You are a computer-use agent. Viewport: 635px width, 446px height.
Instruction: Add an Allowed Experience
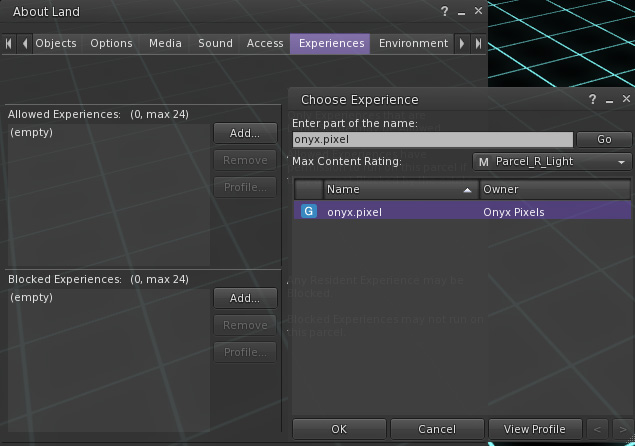[245, 133]
